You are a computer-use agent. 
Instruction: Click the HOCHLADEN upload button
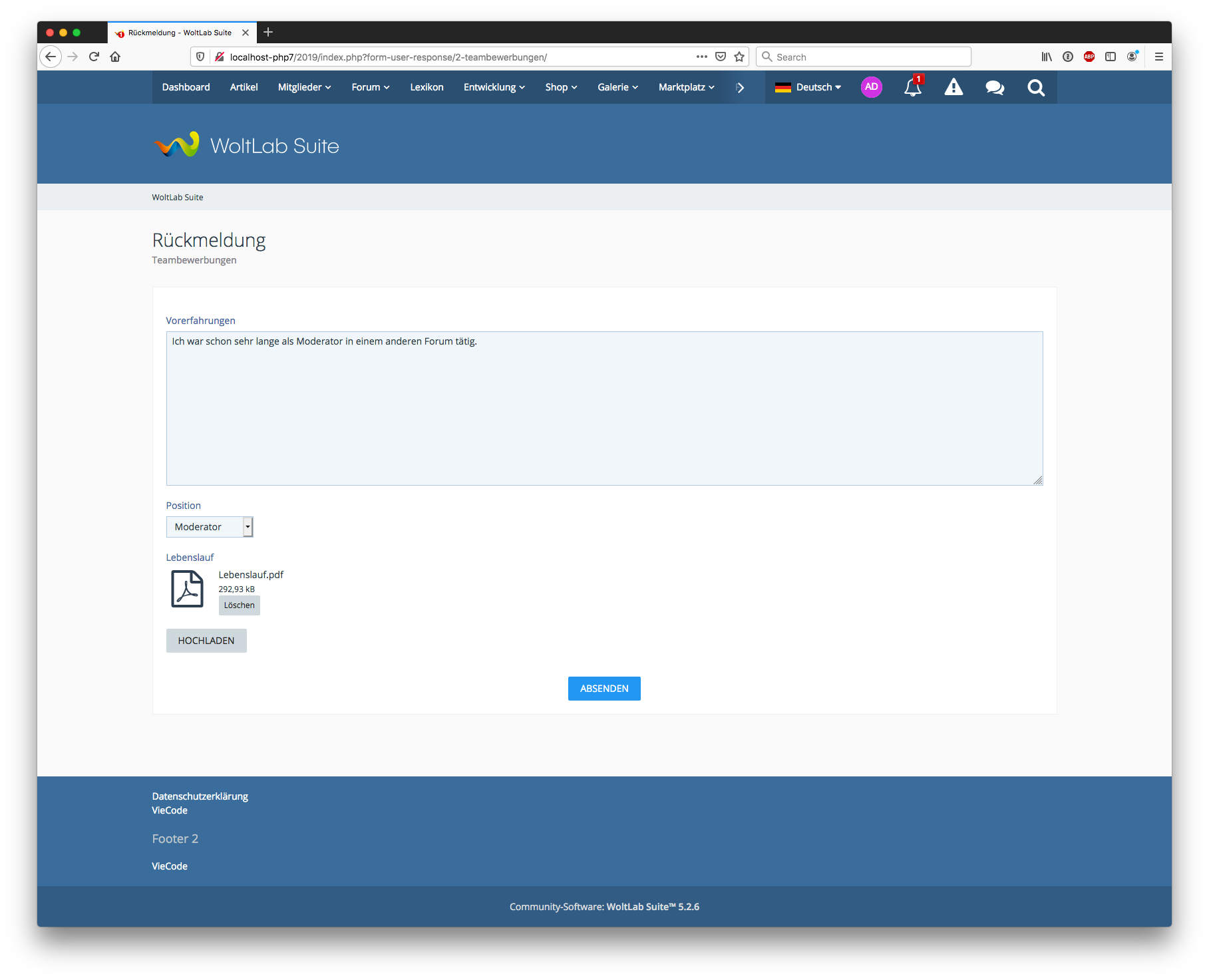[206, 641]
